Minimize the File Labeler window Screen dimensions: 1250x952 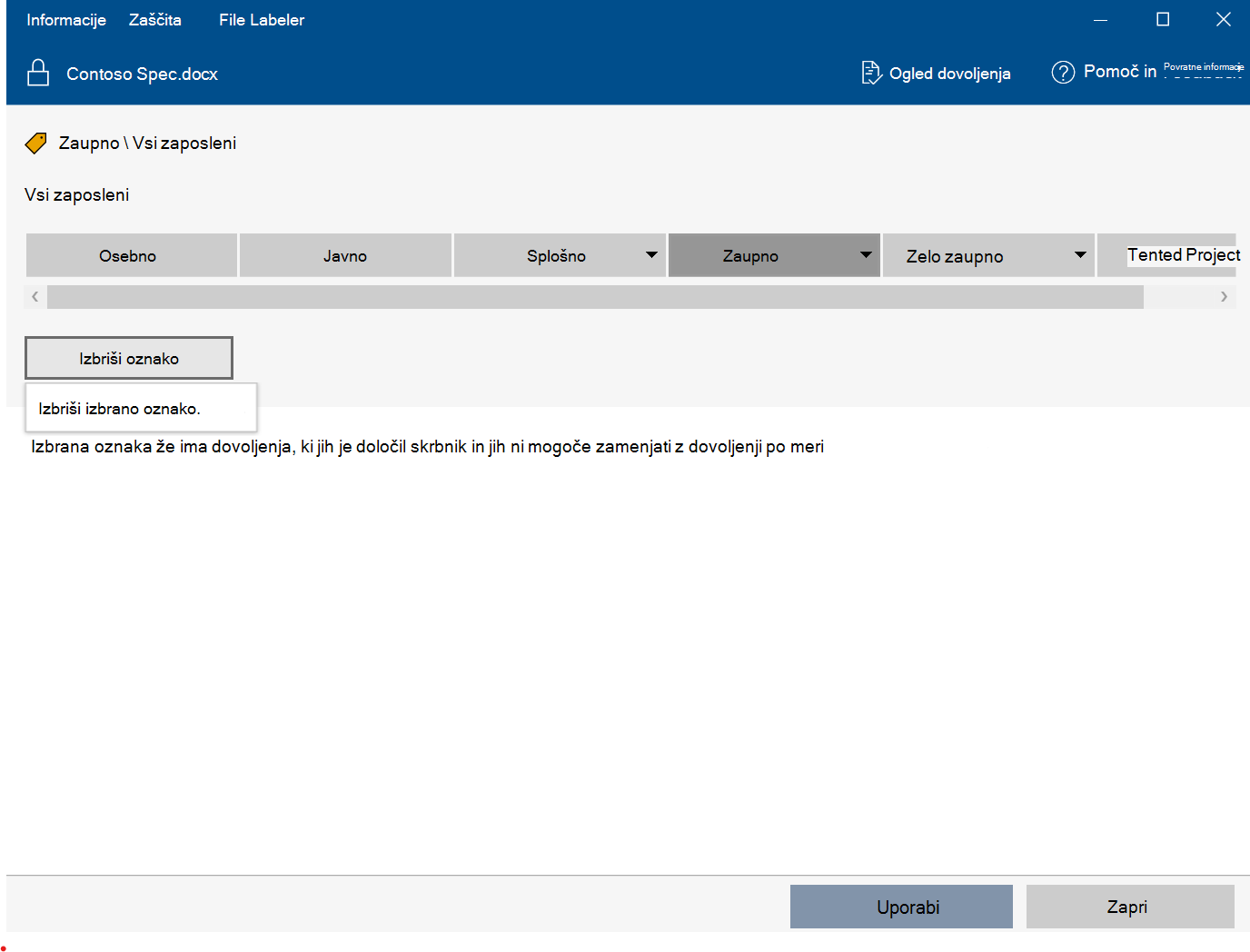(1100, 20)
